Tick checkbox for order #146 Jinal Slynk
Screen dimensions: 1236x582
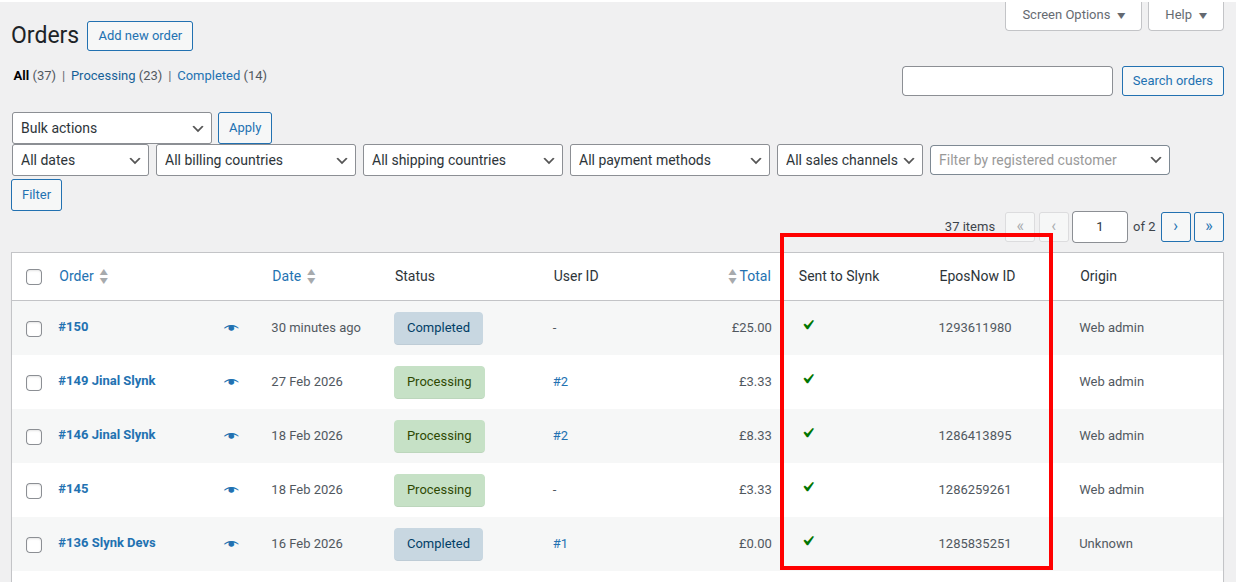click(34, 437)
